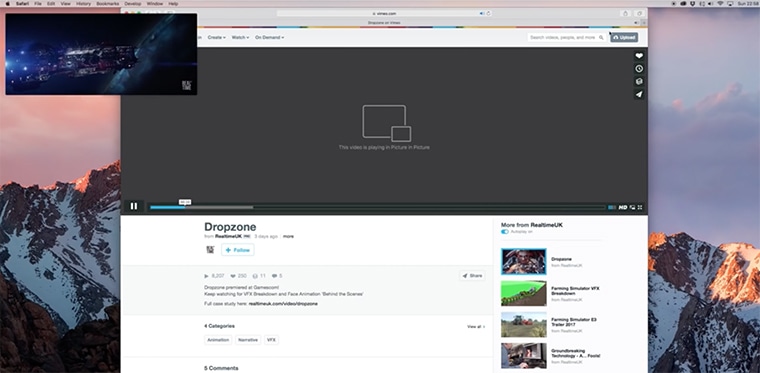
Task: Open Groundbreaking Technology video thumbnail
Action: (x=523, y=356)
